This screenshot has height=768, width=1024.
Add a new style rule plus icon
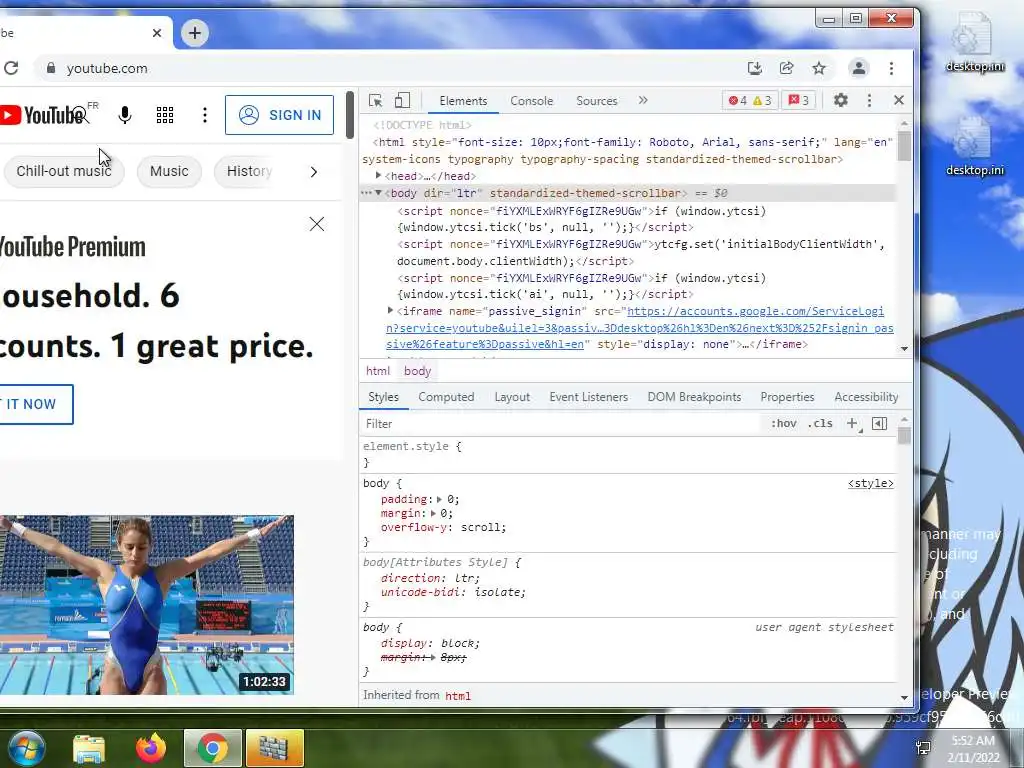click(852, 423)
